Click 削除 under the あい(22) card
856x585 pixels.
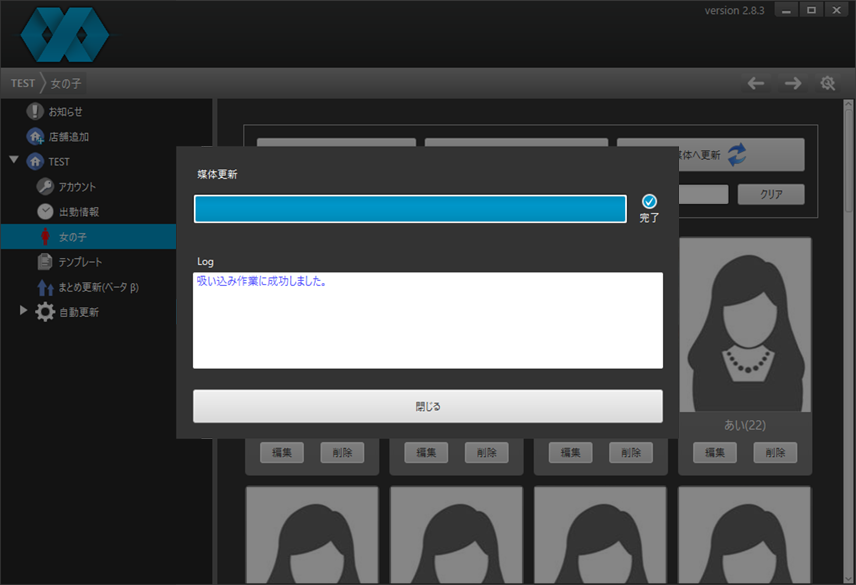(775, 452)
